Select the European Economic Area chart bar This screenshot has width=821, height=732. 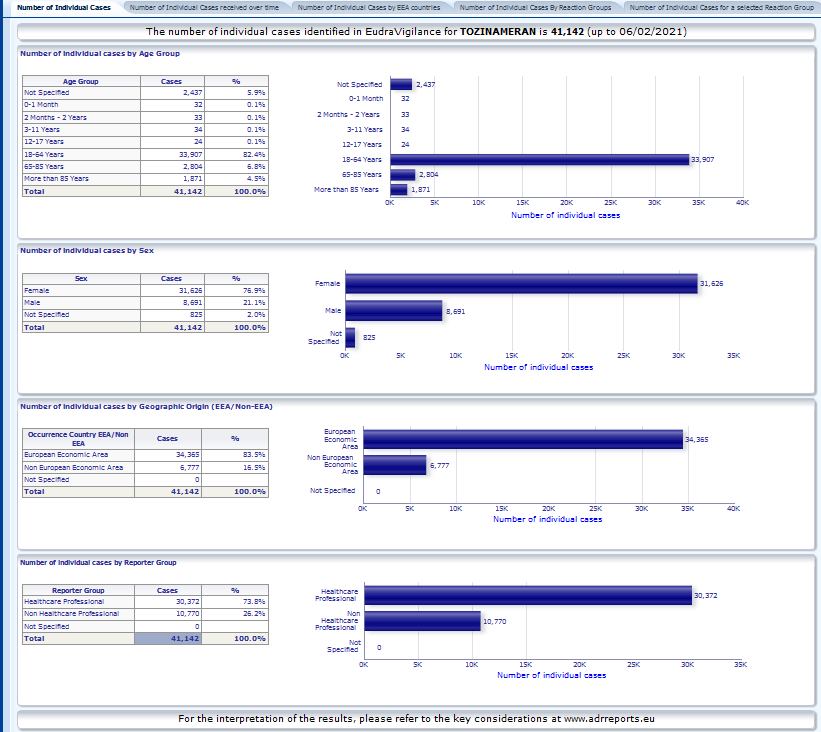(x=522, y=438)
